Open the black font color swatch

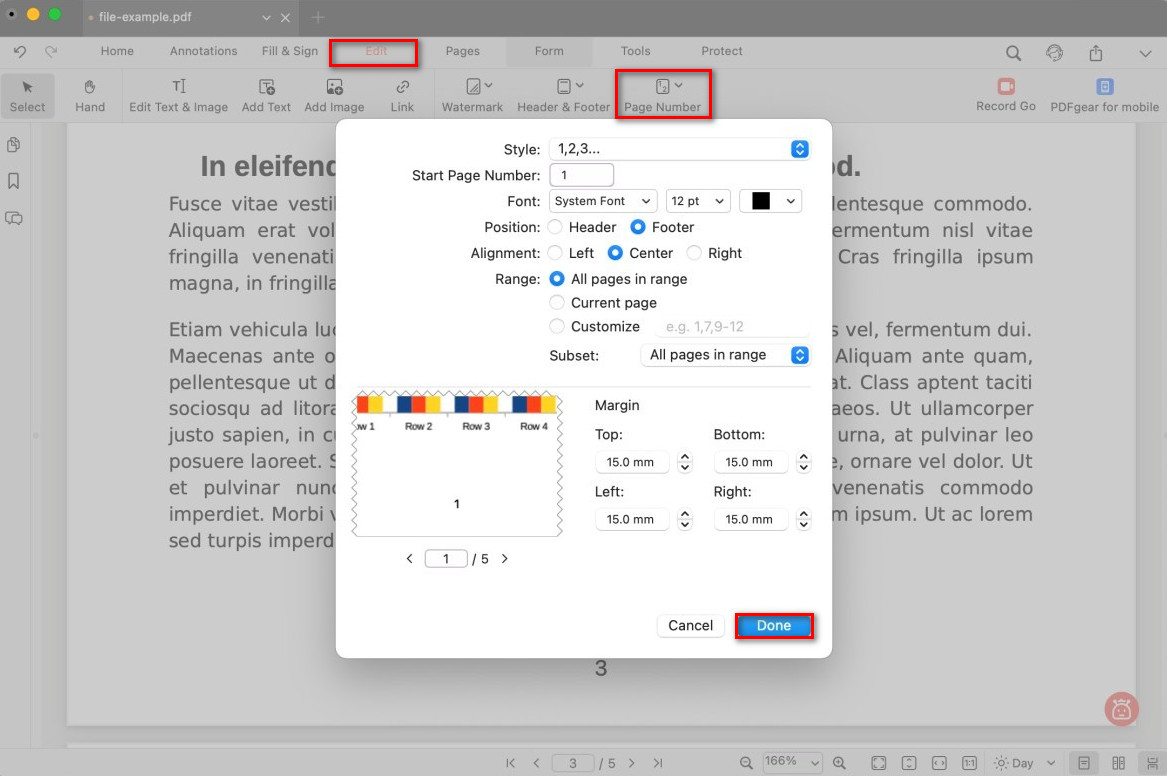click(x=770, y=201)
